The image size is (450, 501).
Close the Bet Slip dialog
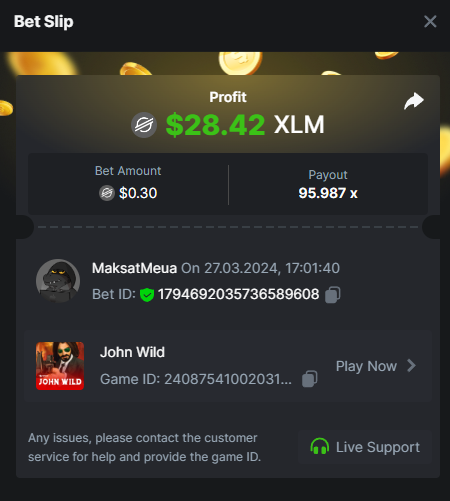[x=430, y=22]
